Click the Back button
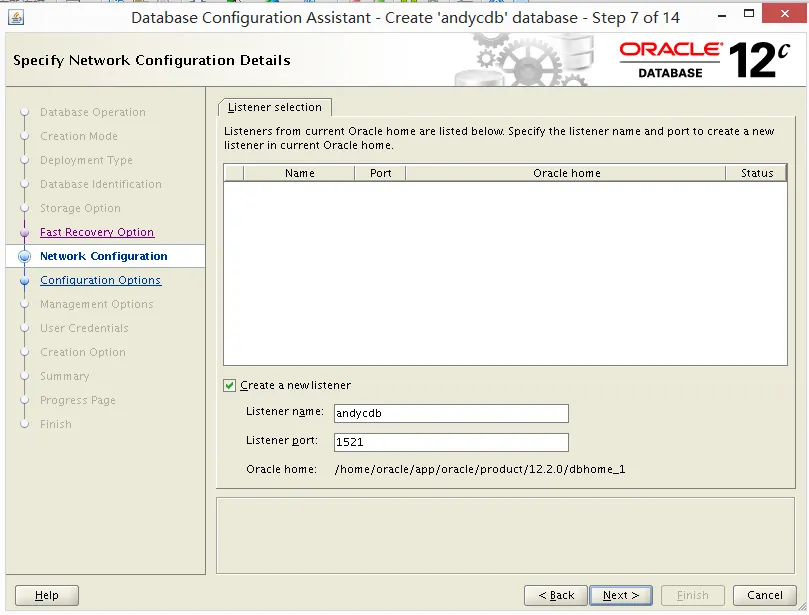809x615 pixels. tap(556, 595)
